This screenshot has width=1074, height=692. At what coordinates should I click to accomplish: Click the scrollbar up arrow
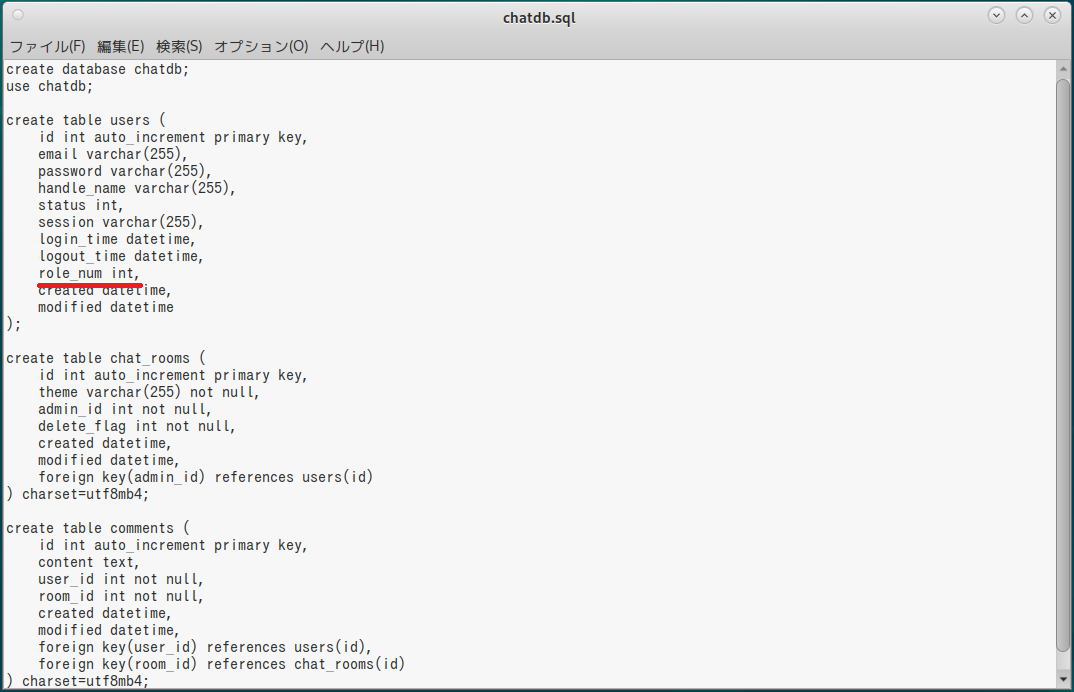pos(1063,69)
